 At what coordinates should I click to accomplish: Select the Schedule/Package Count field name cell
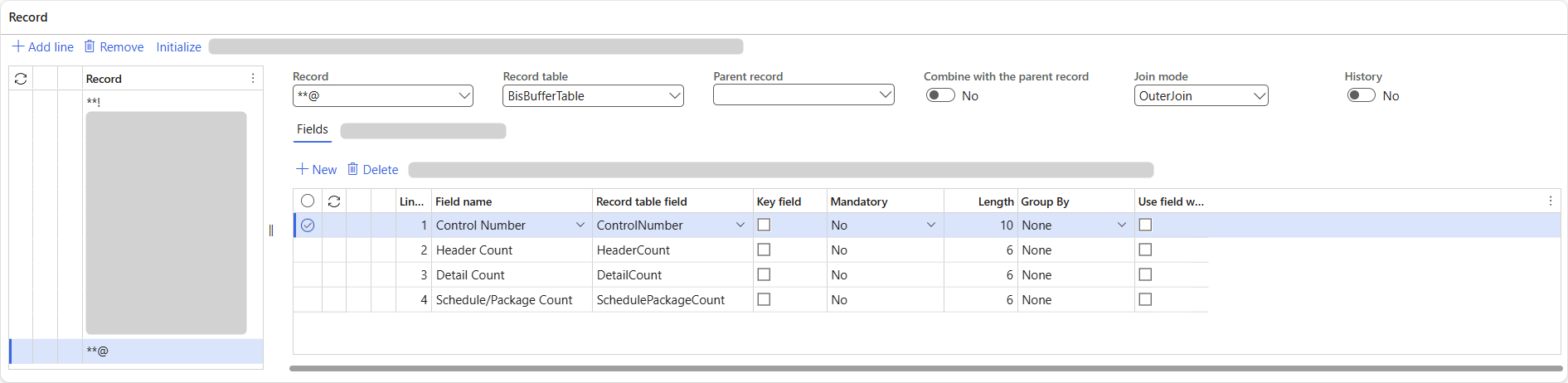(504, 300)
